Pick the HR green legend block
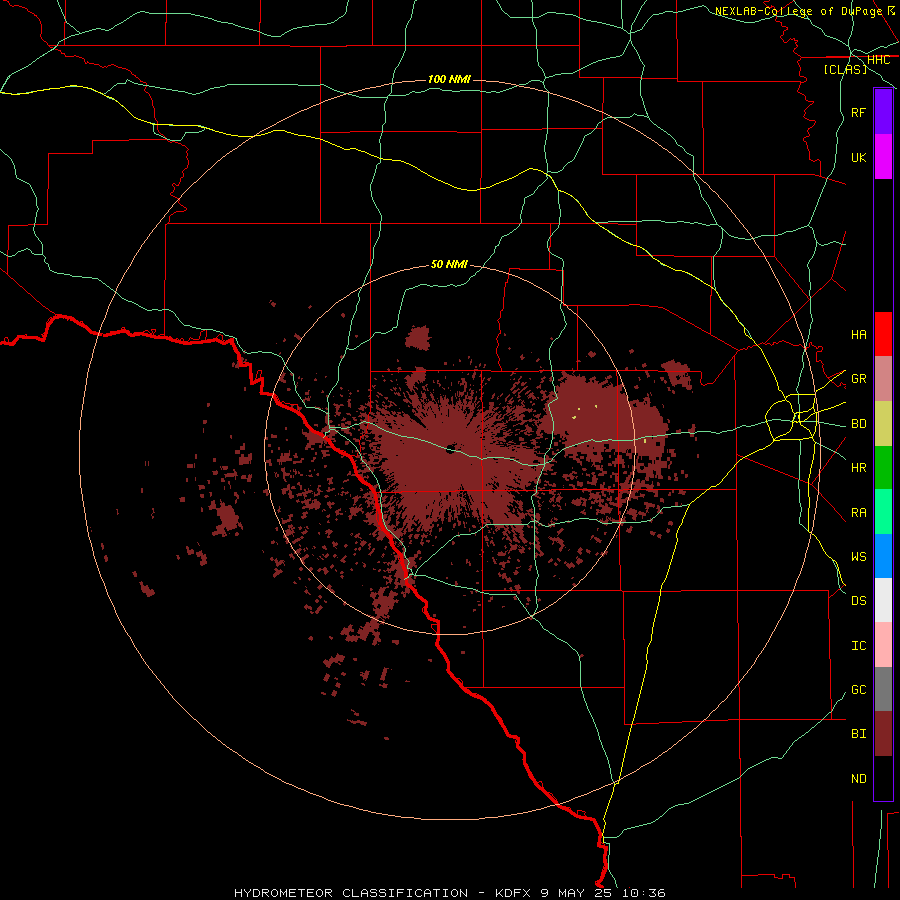900x900 pixels. coord(883,468)
